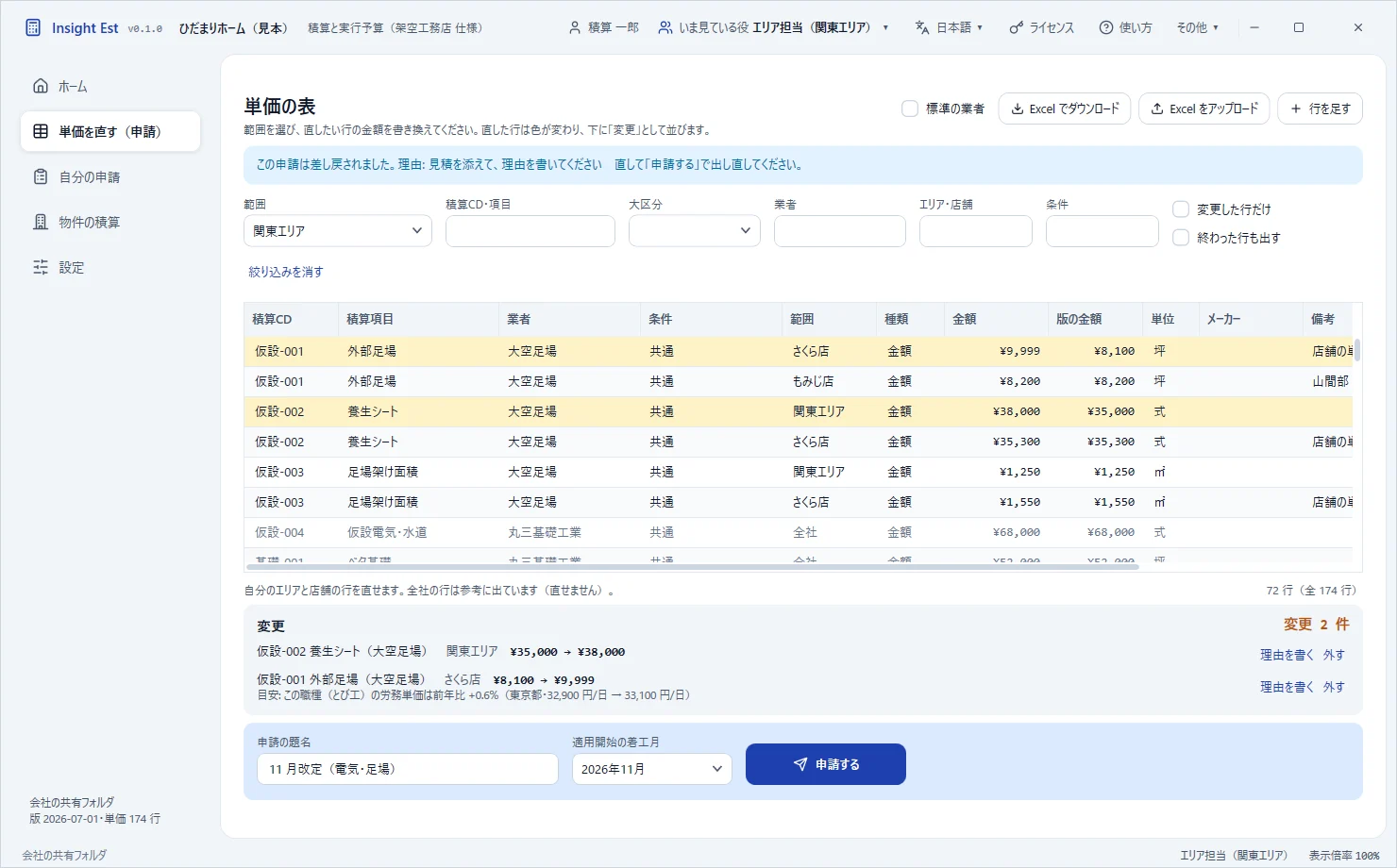
Task: Click 理由を書く for 仮設-001 change
Action: [x=1287, y=687]
